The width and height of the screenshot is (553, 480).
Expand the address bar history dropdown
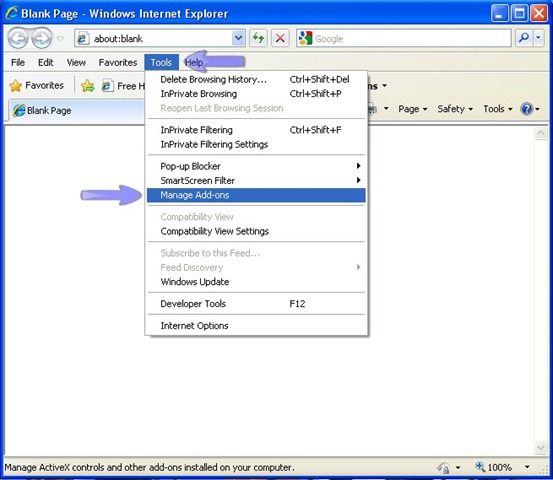pyautogui.click(x=239, y=38)
